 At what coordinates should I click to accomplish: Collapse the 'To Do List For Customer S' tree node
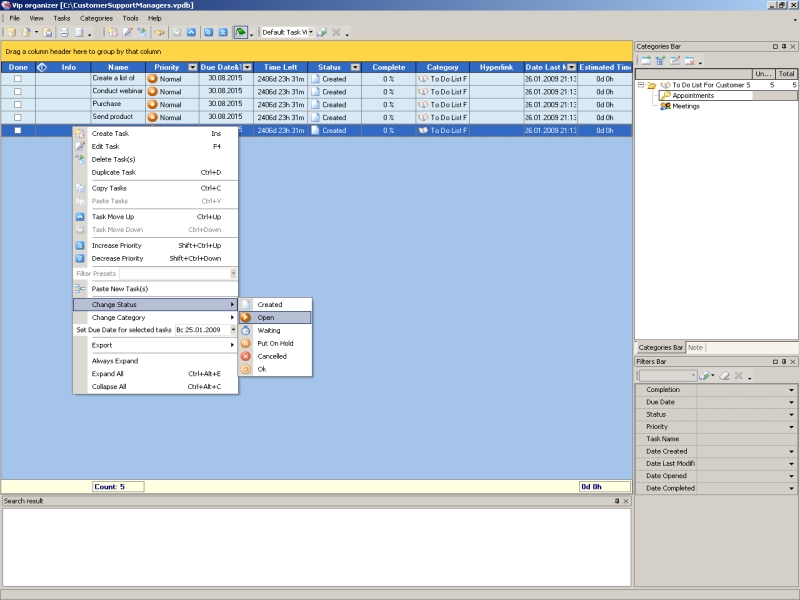(641, 86)
